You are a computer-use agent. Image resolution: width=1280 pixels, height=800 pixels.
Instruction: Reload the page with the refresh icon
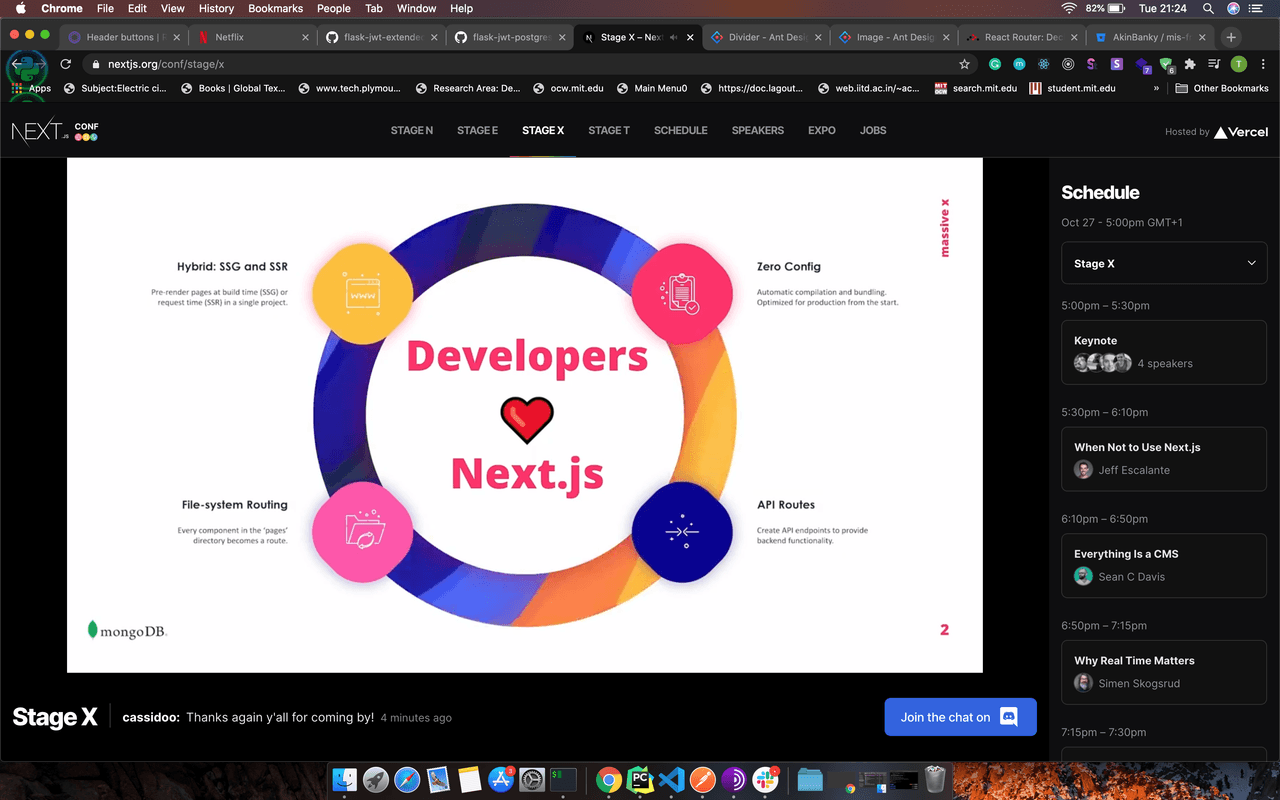click(66, 64)
